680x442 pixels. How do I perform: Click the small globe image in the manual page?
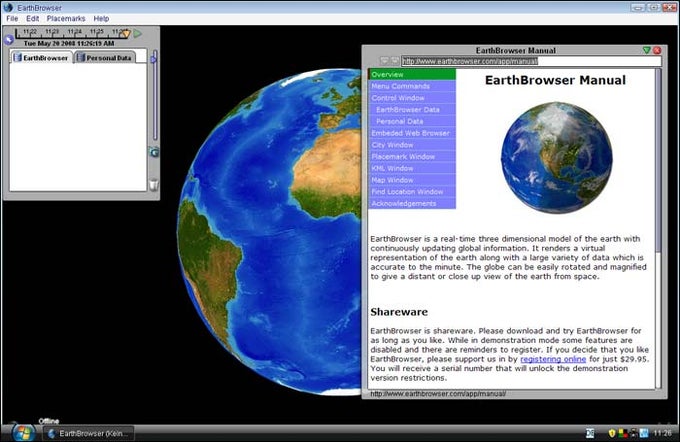coord(556,158)
